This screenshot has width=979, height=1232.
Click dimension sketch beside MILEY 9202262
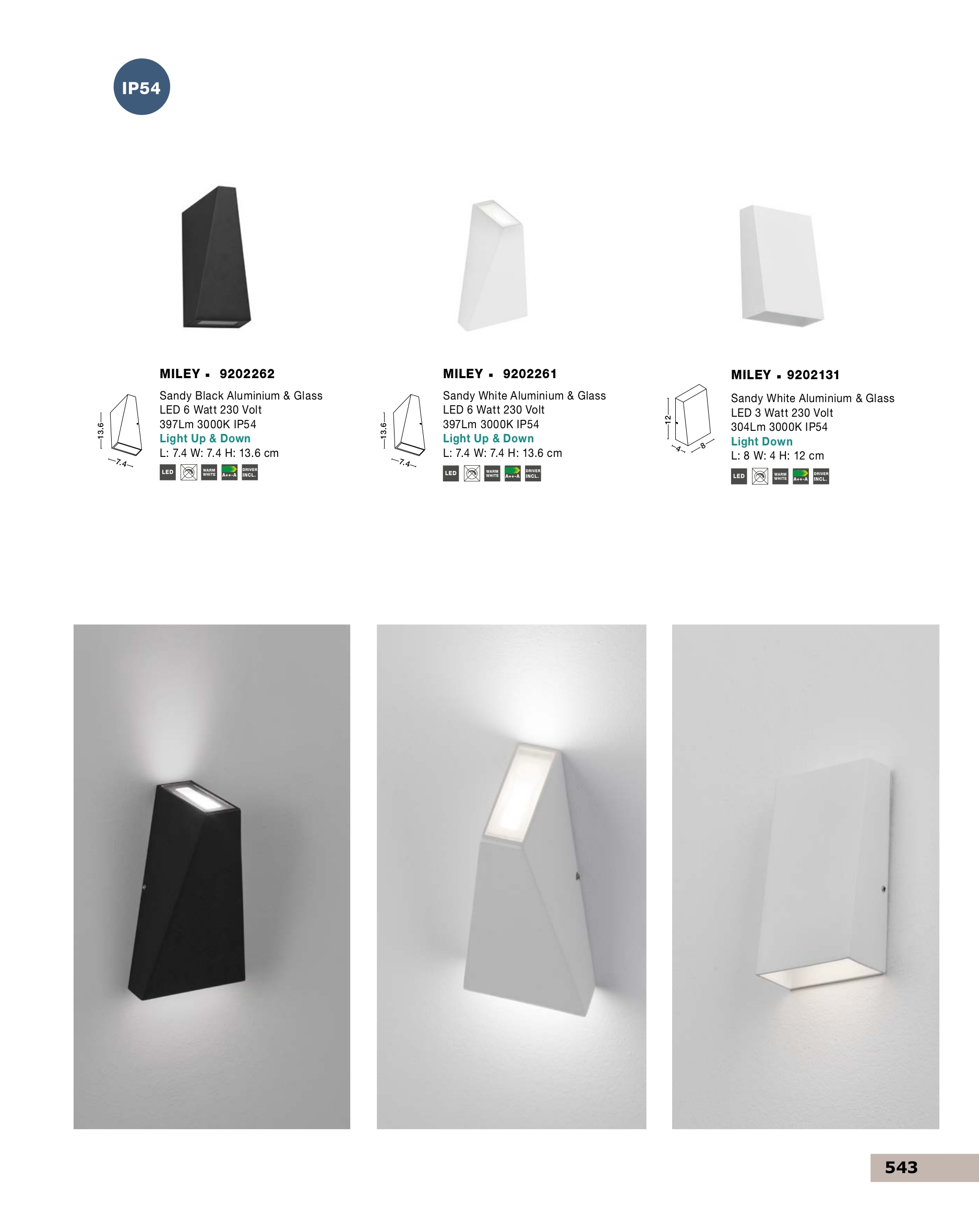120,430
